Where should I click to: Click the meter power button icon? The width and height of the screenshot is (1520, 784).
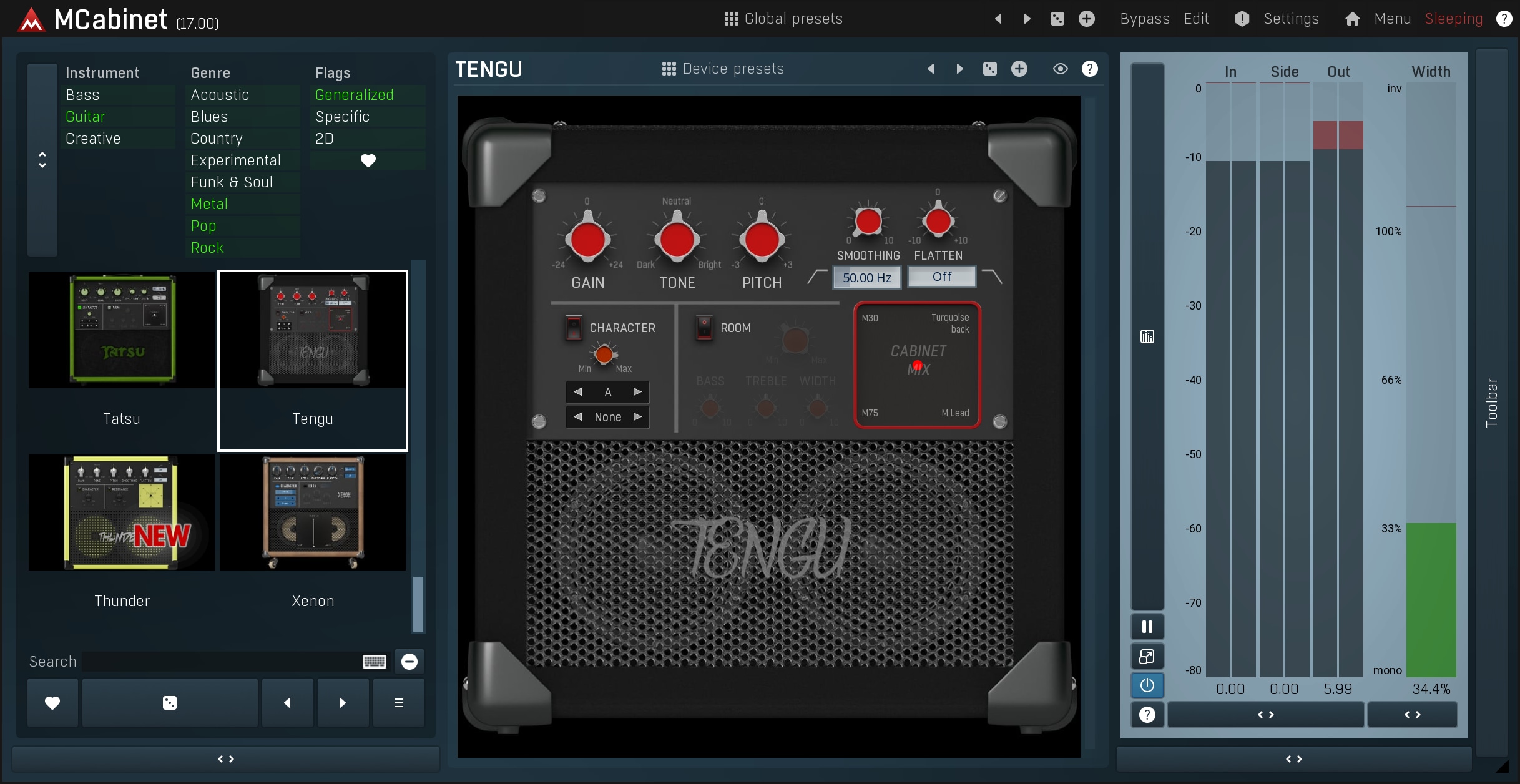(x=1147, y=685)
